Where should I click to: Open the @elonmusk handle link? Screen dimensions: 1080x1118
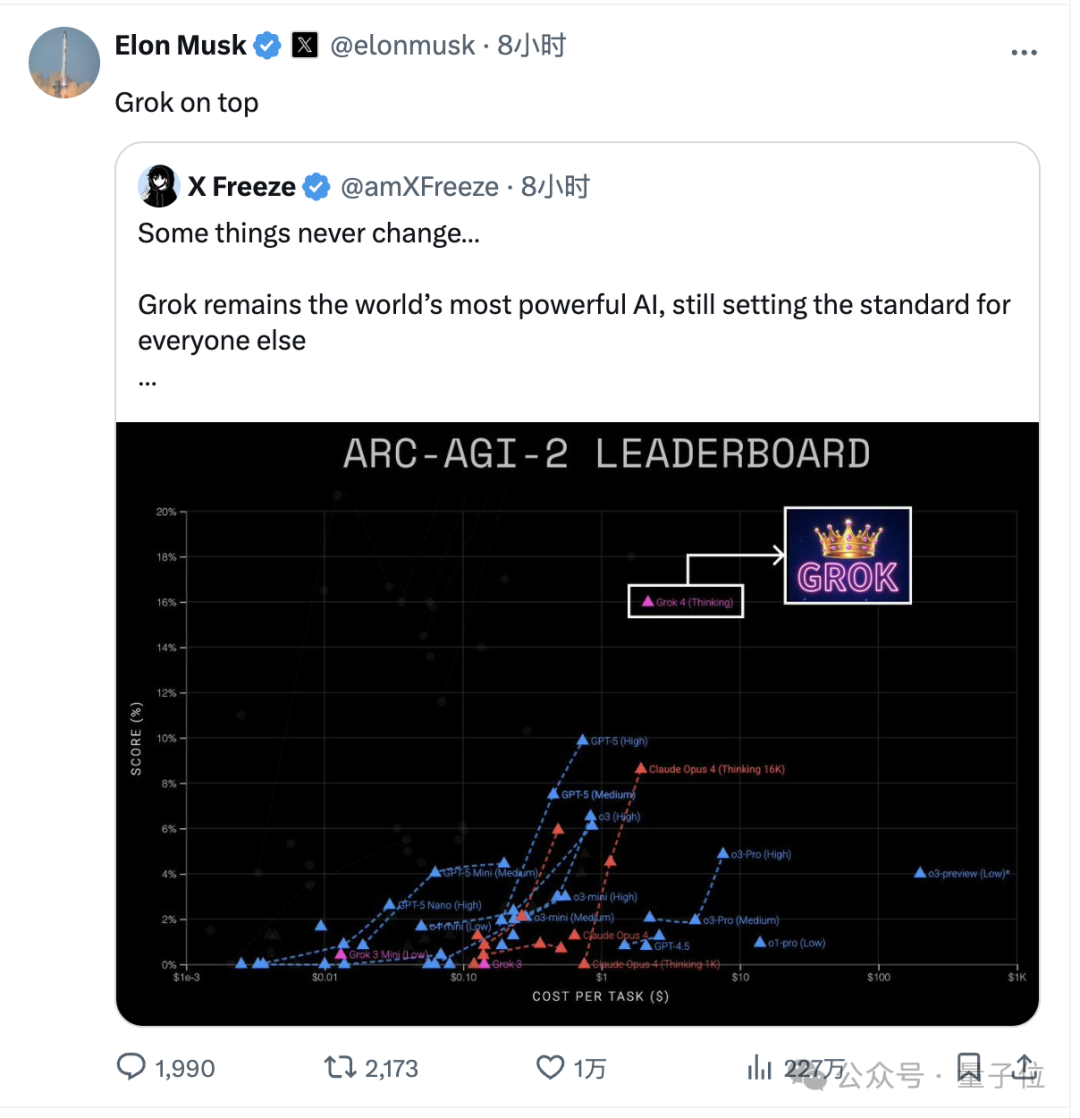(x=401, y=46)
